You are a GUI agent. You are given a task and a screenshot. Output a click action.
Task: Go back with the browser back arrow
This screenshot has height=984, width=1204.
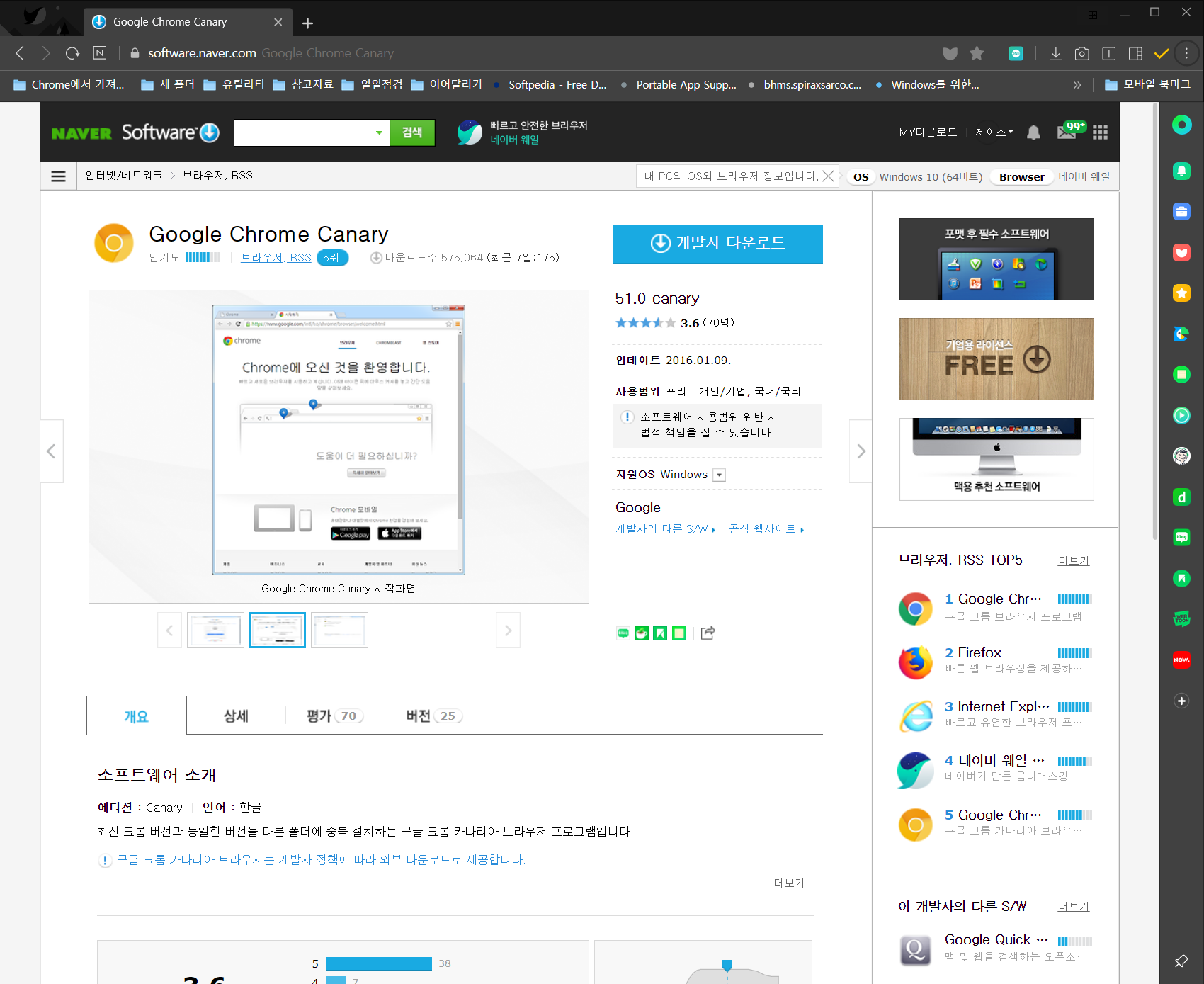[x=20, y=53]
